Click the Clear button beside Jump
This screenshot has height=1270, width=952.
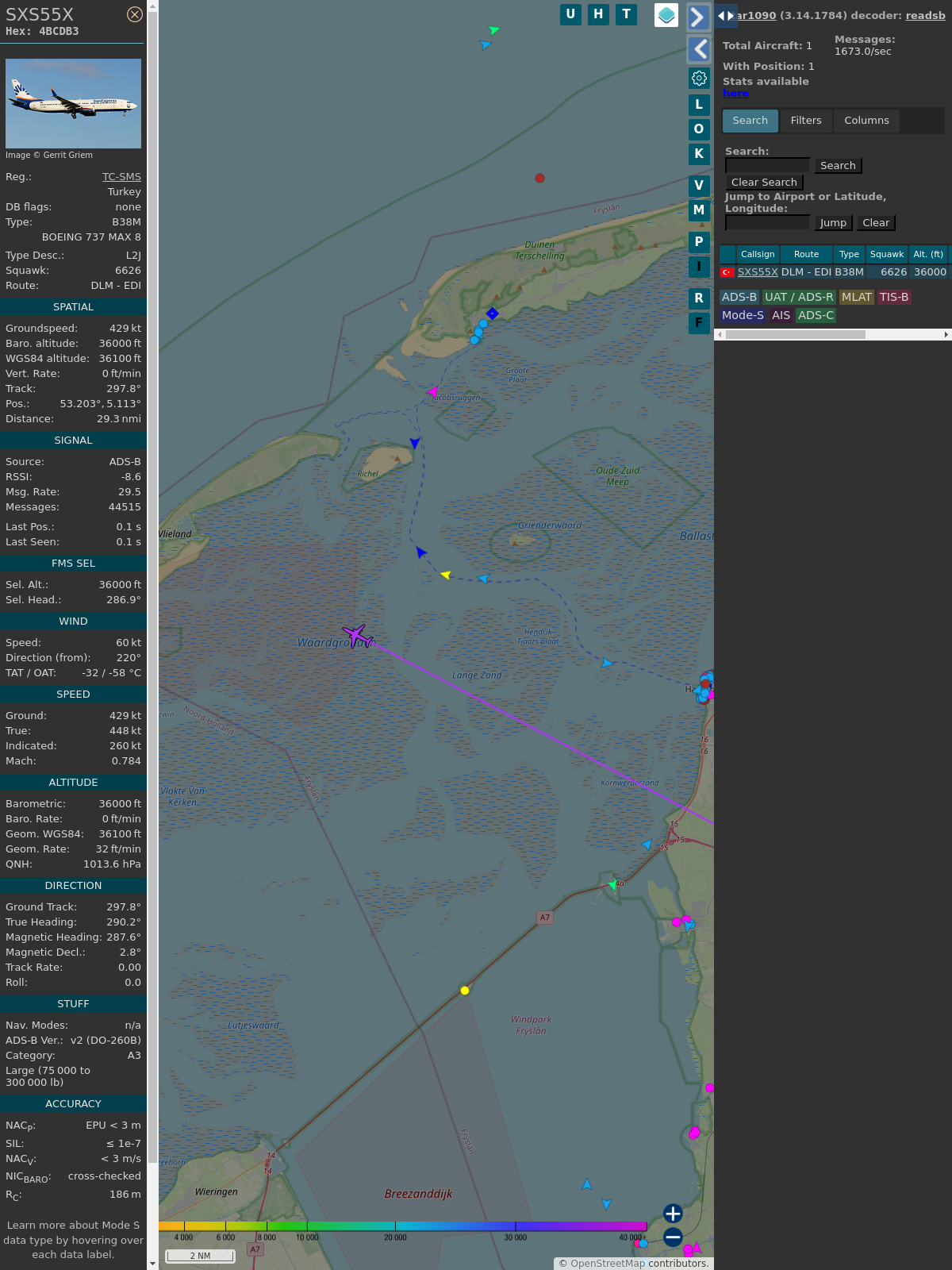[x=876, y=223]
